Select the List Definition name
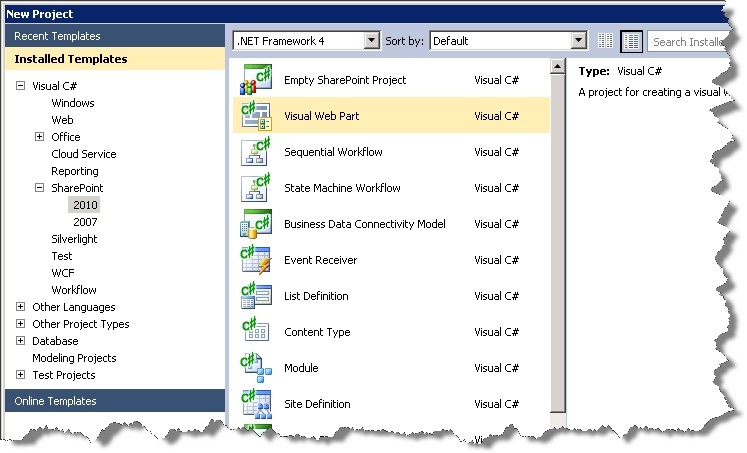Image resolution: width=747 pixels, height=453 pixels. click(x=316, y=296)
